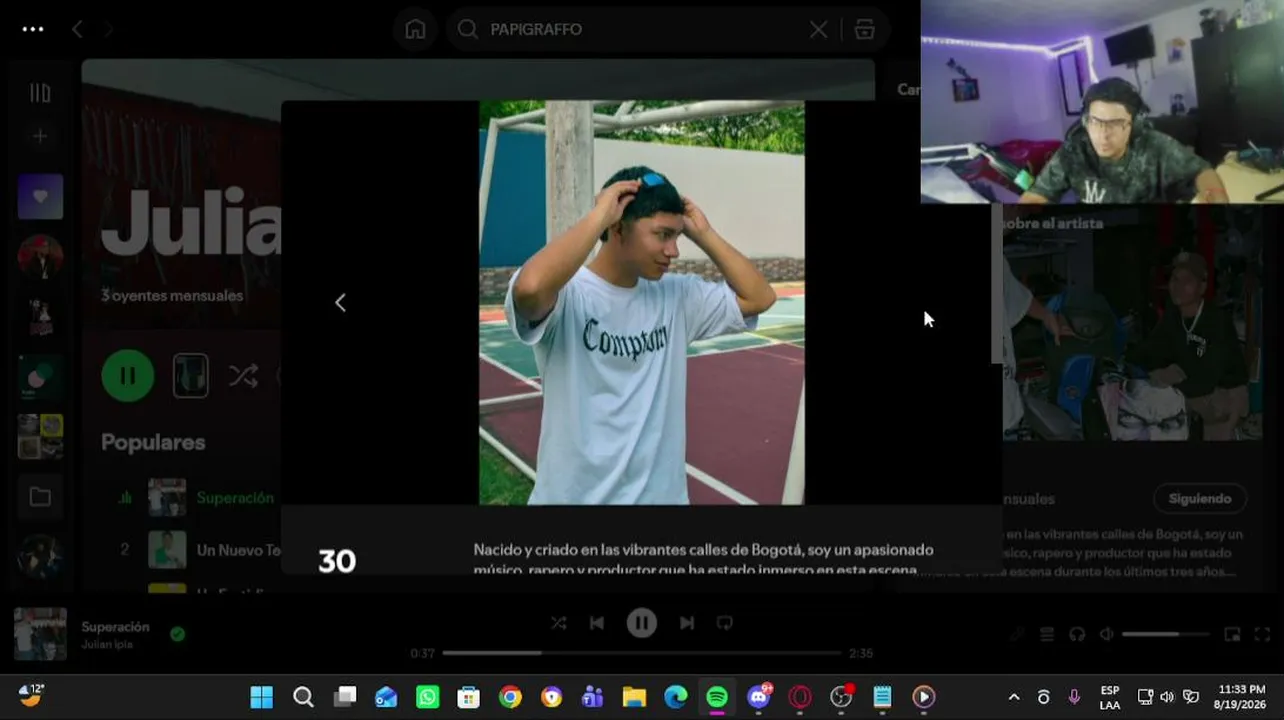Open Julian Ipia artist link in player

(107, 644)
